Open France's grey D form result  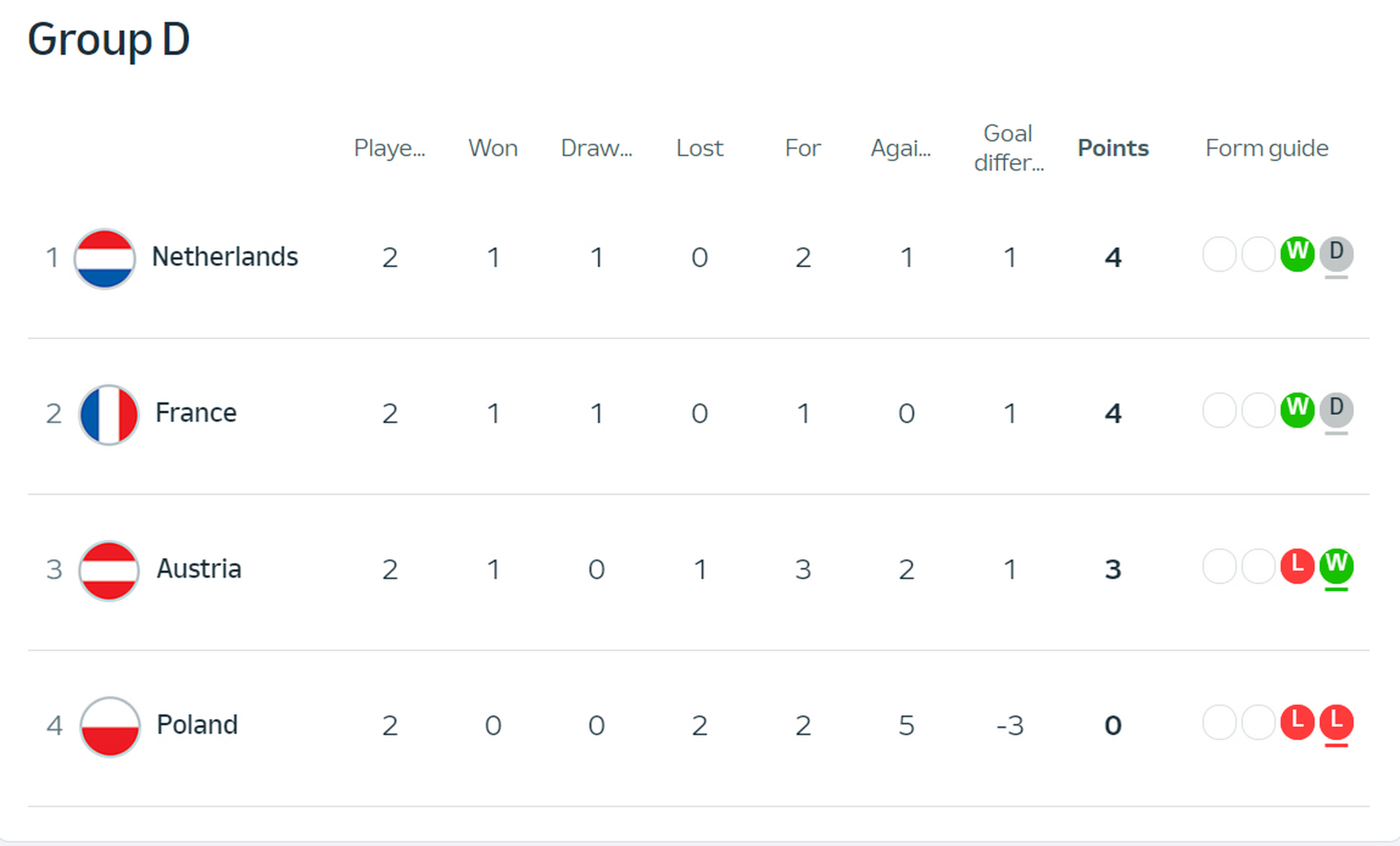1336,410
